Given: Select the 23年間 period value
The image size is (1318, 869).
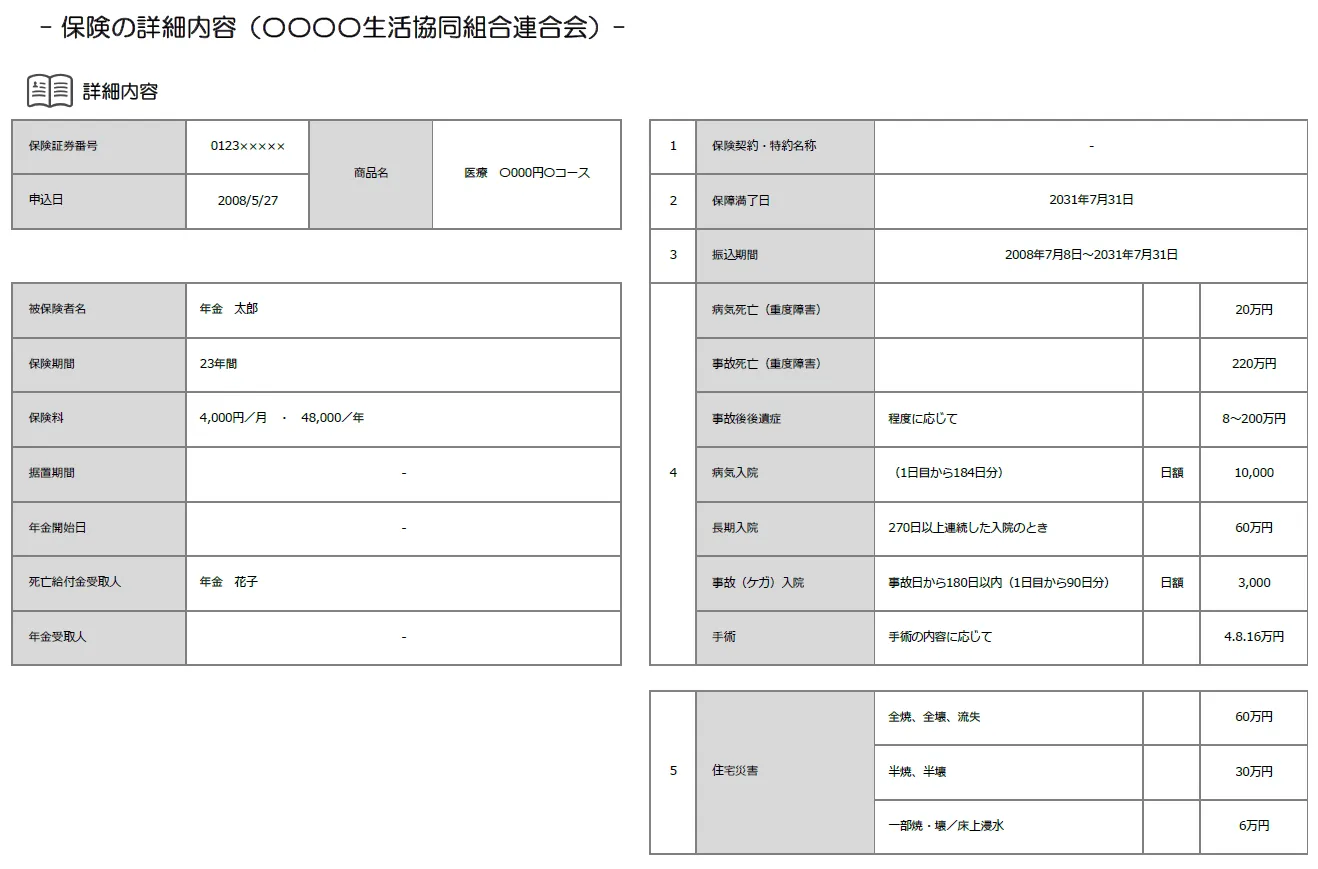Looking at the screenshot, I should (219, 364).
